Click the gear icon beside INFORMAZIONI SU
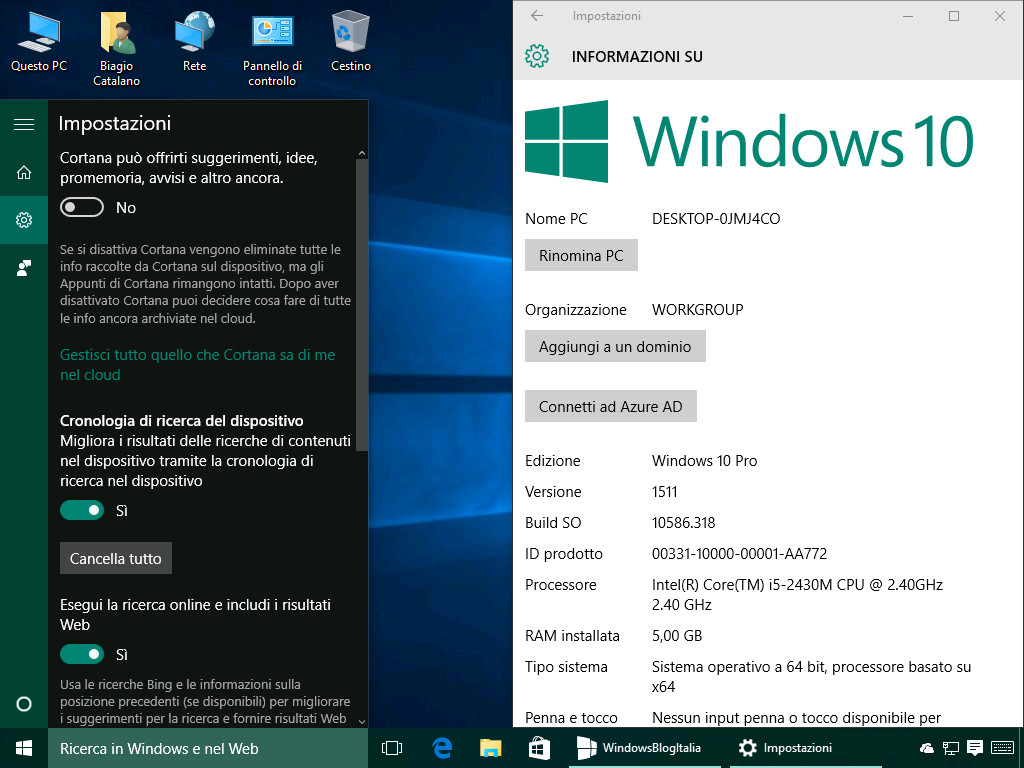Image resolution: width=1024 pixels, height=768 pixels. [x=537, y=56]
